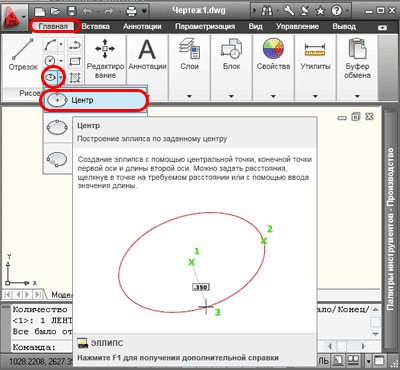Open the satellite communication center icon
The height and width of the screenshot is (370, 400).
(305, 11)
